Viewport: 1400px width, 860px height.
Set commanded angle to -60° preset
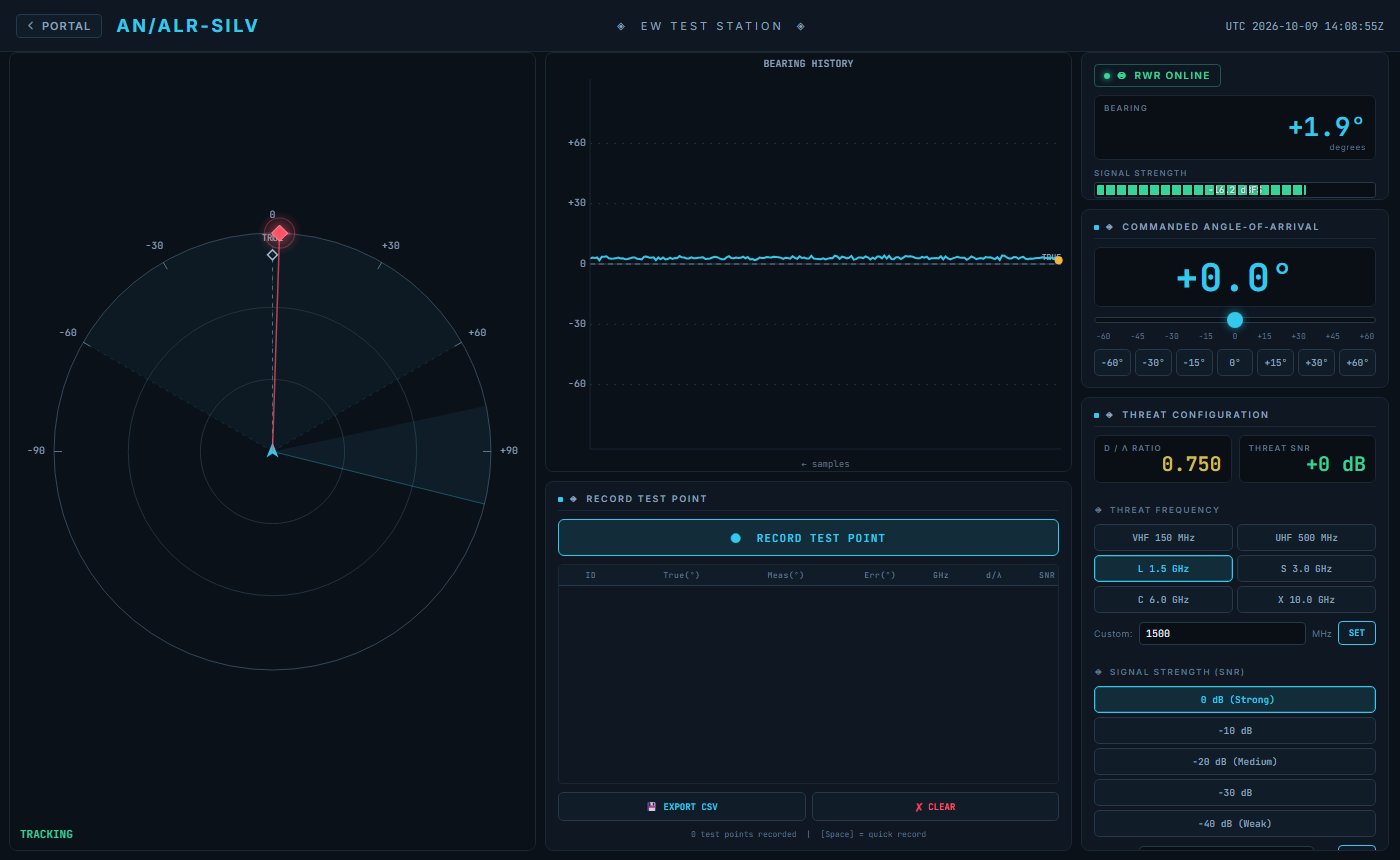(1112, 363)
